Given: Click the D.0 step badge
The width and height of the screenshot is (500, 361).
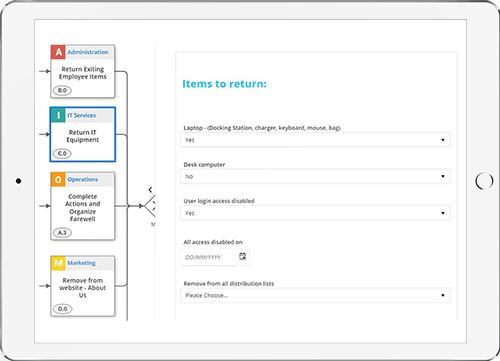Looking at the screenshot, I should pyautogui.click(x=62, y=309).
